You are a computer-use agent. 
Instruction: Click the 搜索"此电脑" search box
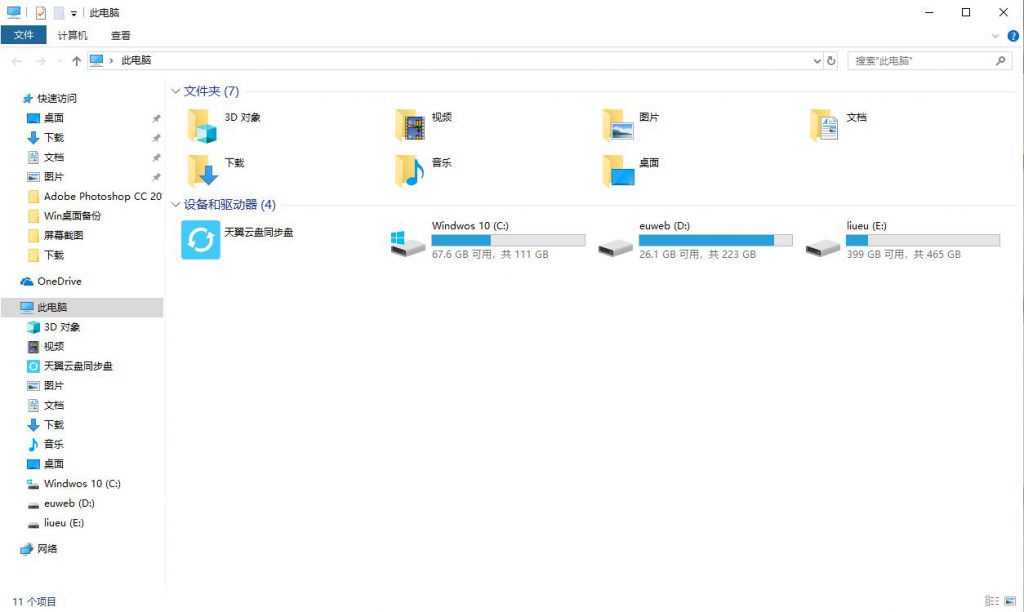(920, 61)
